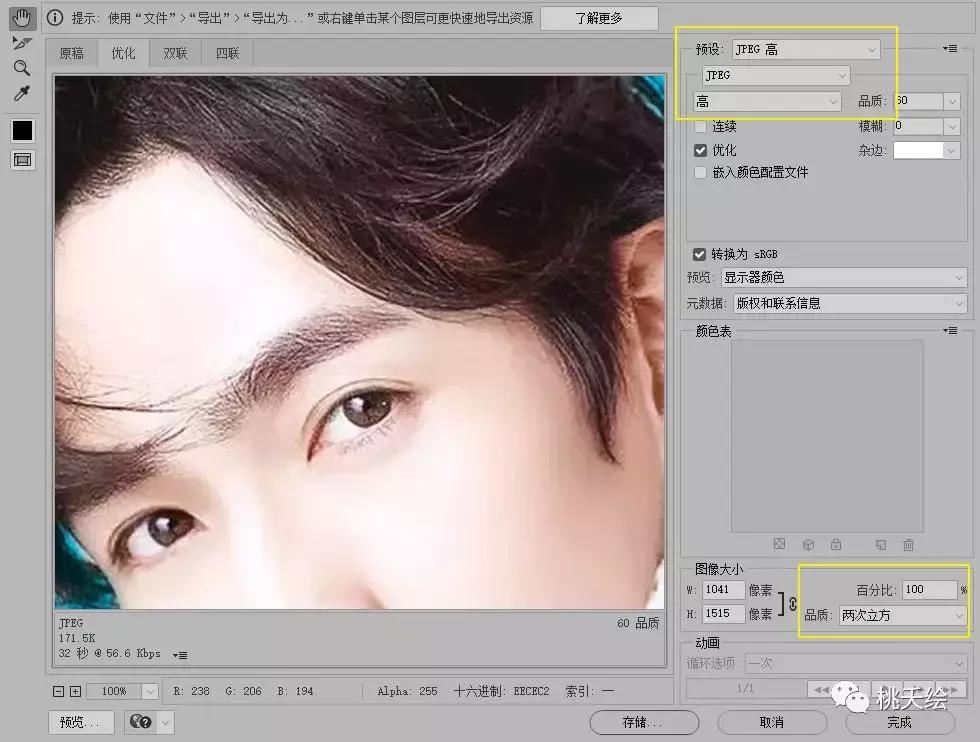Screen dimensions: 980x742
Task: Delete the selected color from the color table
Action: pos(910,545)
